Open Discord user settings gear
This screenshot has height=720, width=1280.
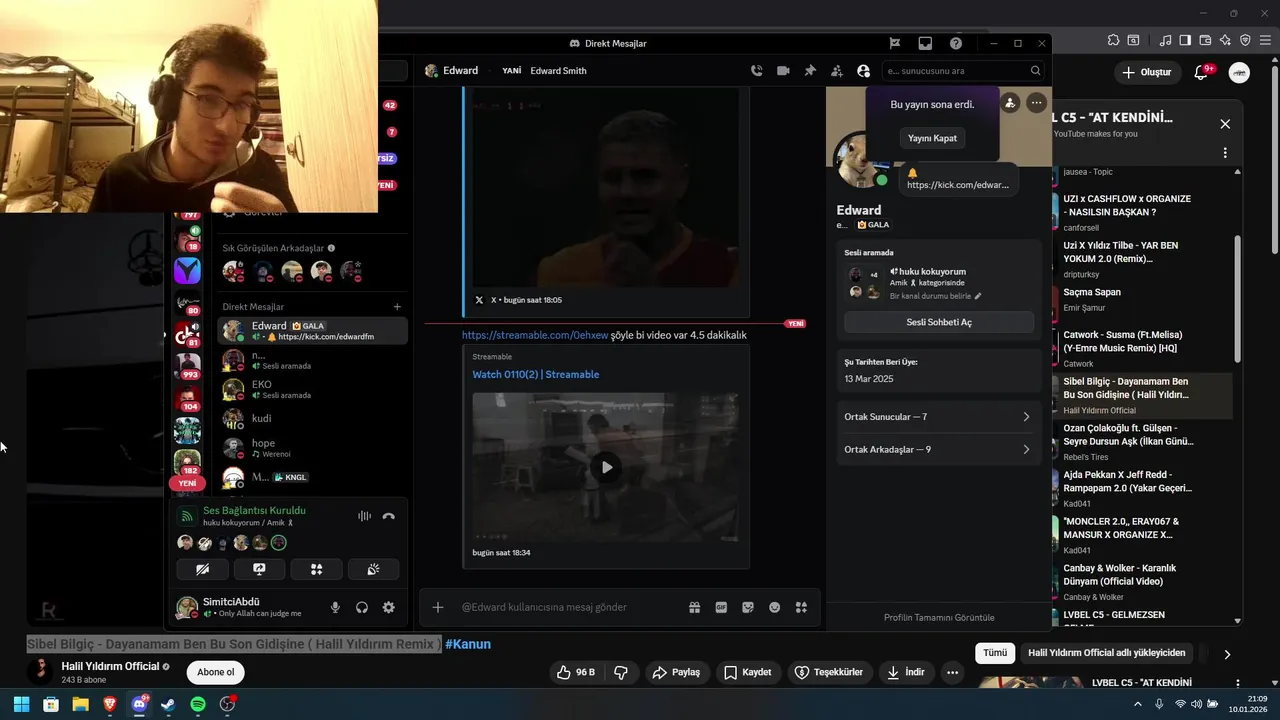[x=388, y=607]
